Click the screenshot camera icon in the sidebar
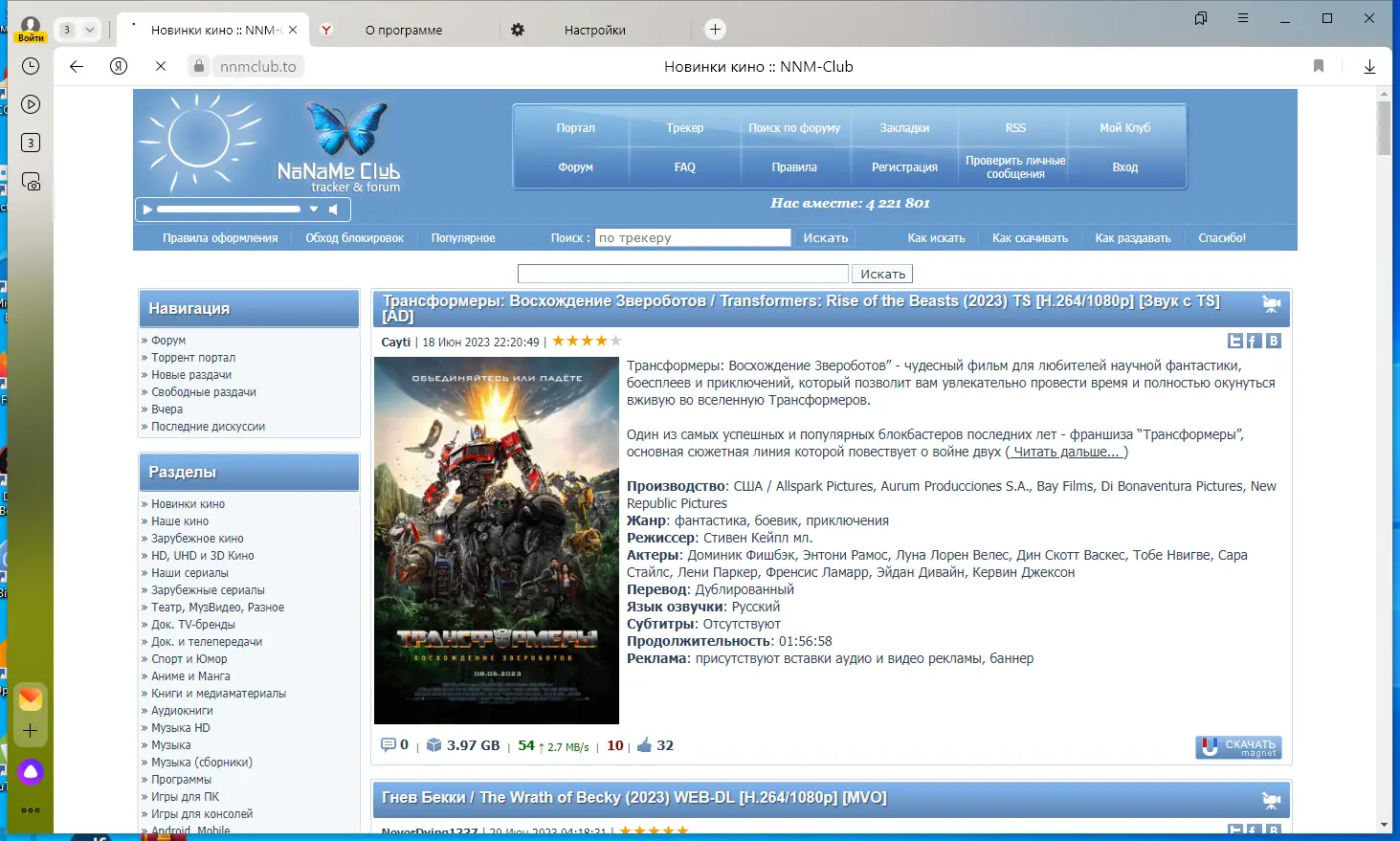This screenshot has height=841, width=1400. (x=30, y=181)
